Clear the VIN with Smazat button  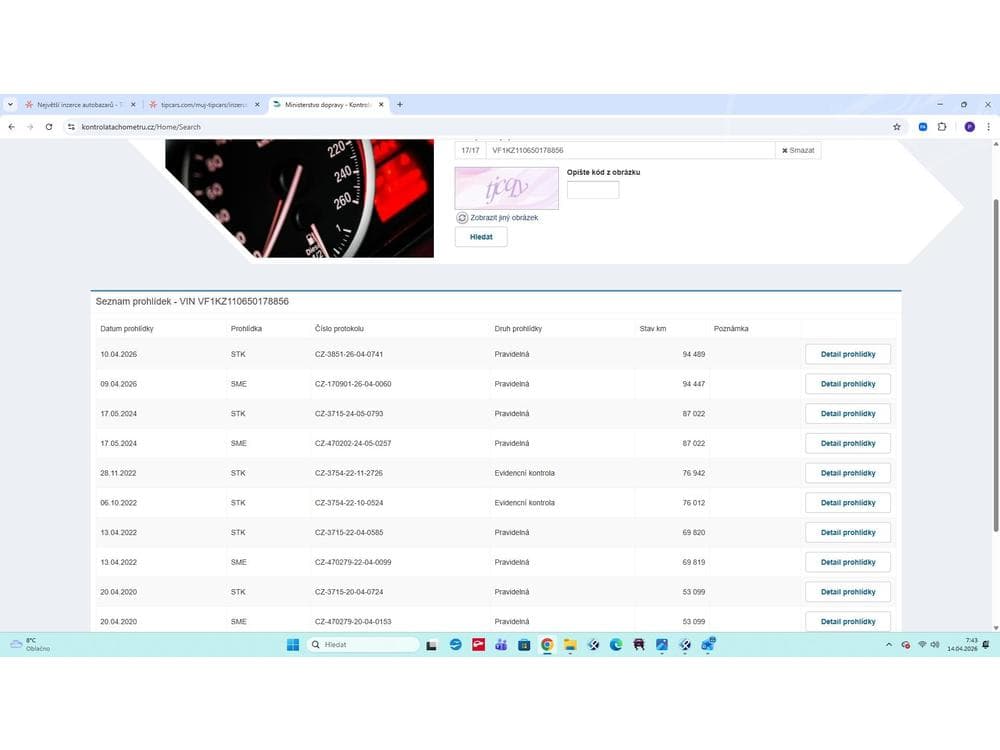(x=798, y=151)
